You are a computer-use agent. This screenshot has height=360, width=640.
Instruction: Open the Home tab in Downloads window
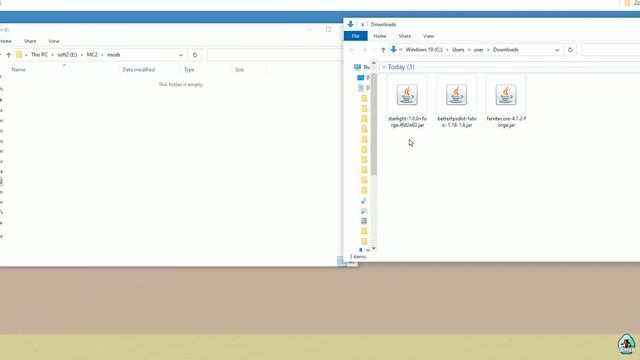pos(380,36)
